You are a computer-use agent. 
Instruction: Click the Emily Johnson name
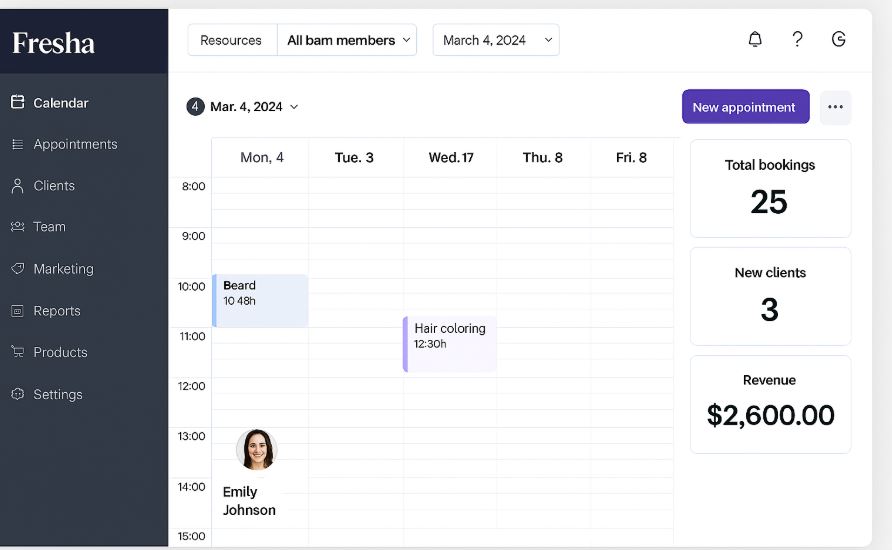coord(249,501)
